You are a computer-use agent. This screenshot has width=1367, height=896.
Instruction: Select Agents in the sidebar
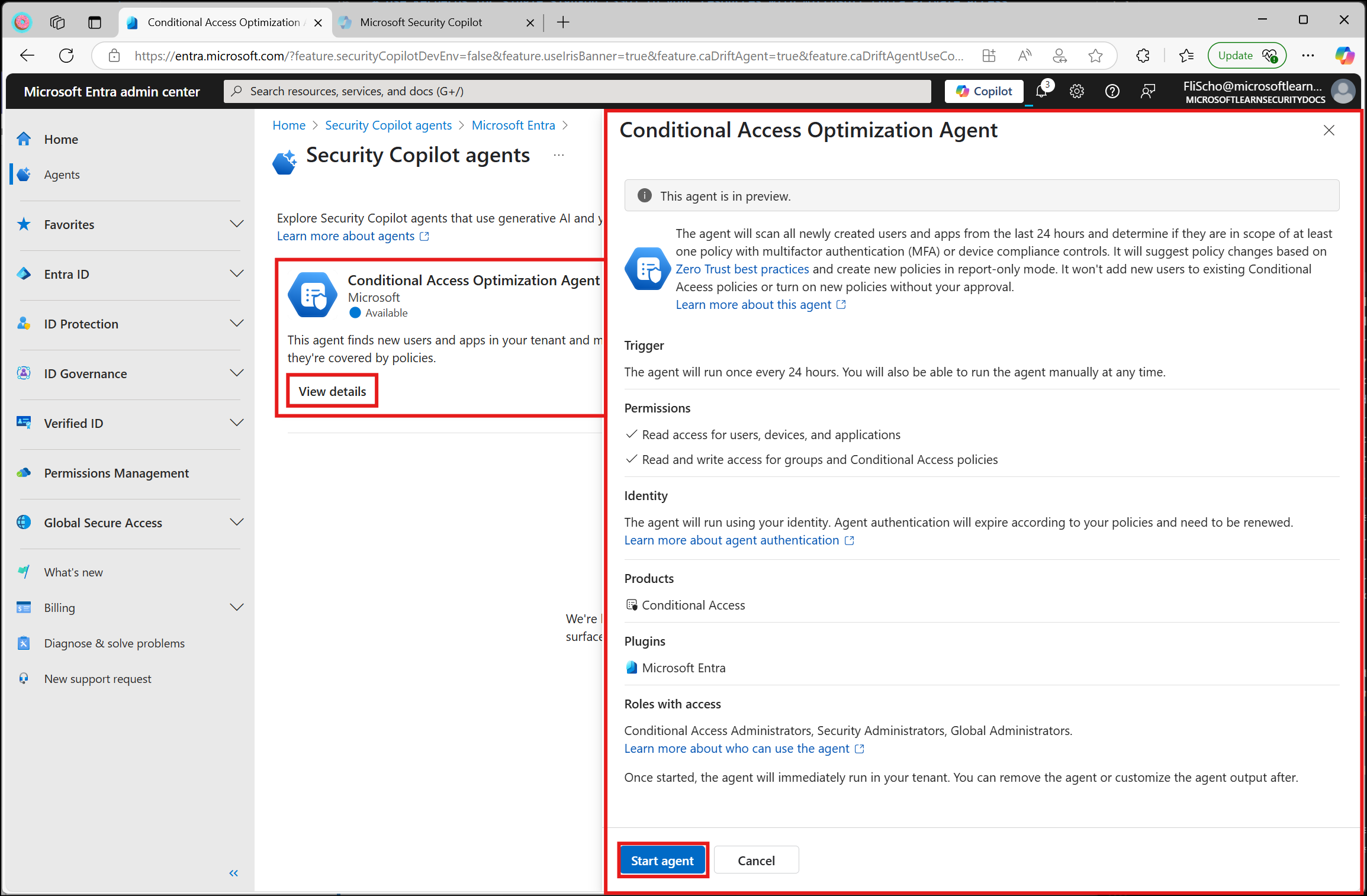point(62,175)
